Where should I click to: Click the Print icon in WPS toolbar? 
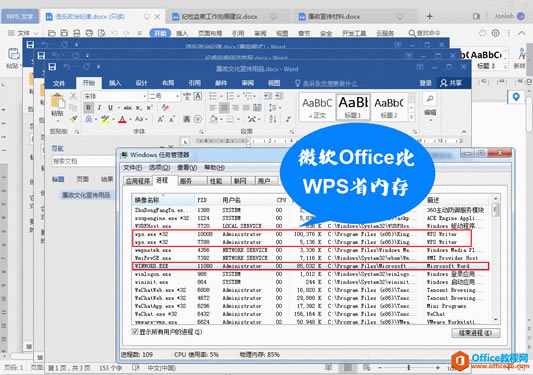point(89,33)
